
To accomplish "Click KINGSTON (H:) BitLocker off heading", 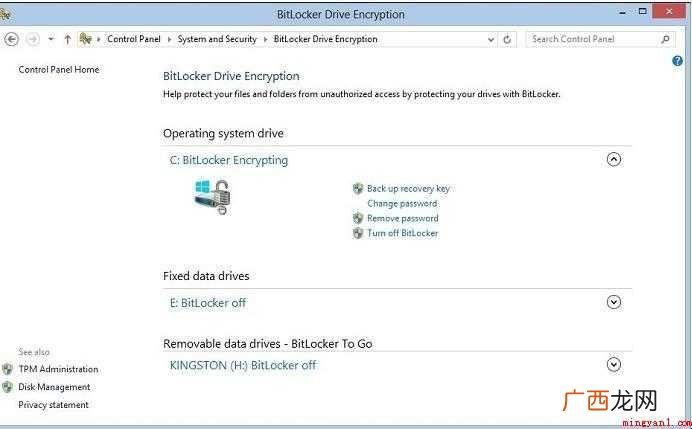I will pyautogui.click(x=243, y=365).
